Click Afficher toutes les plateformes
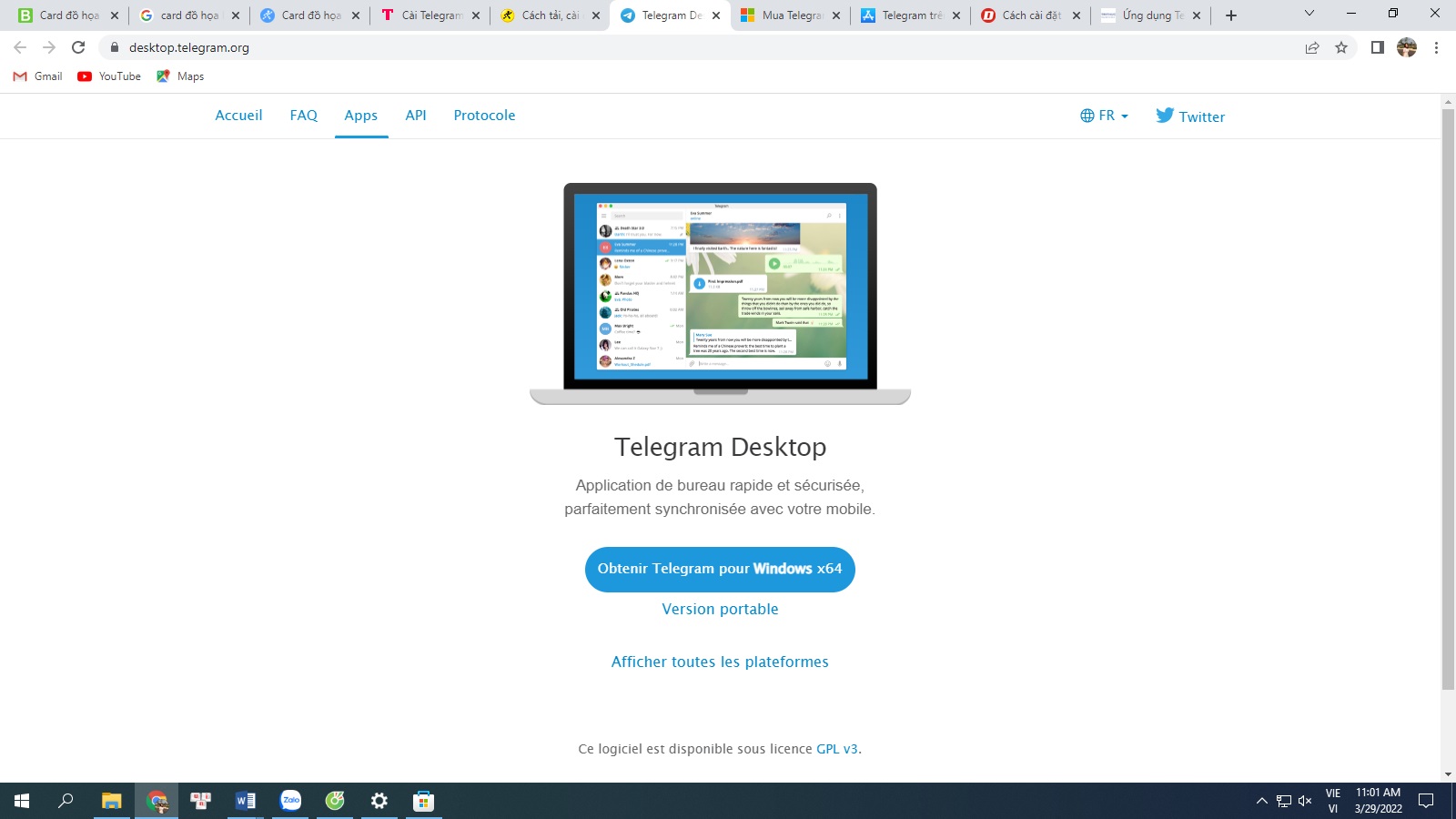 pos(720,662)
